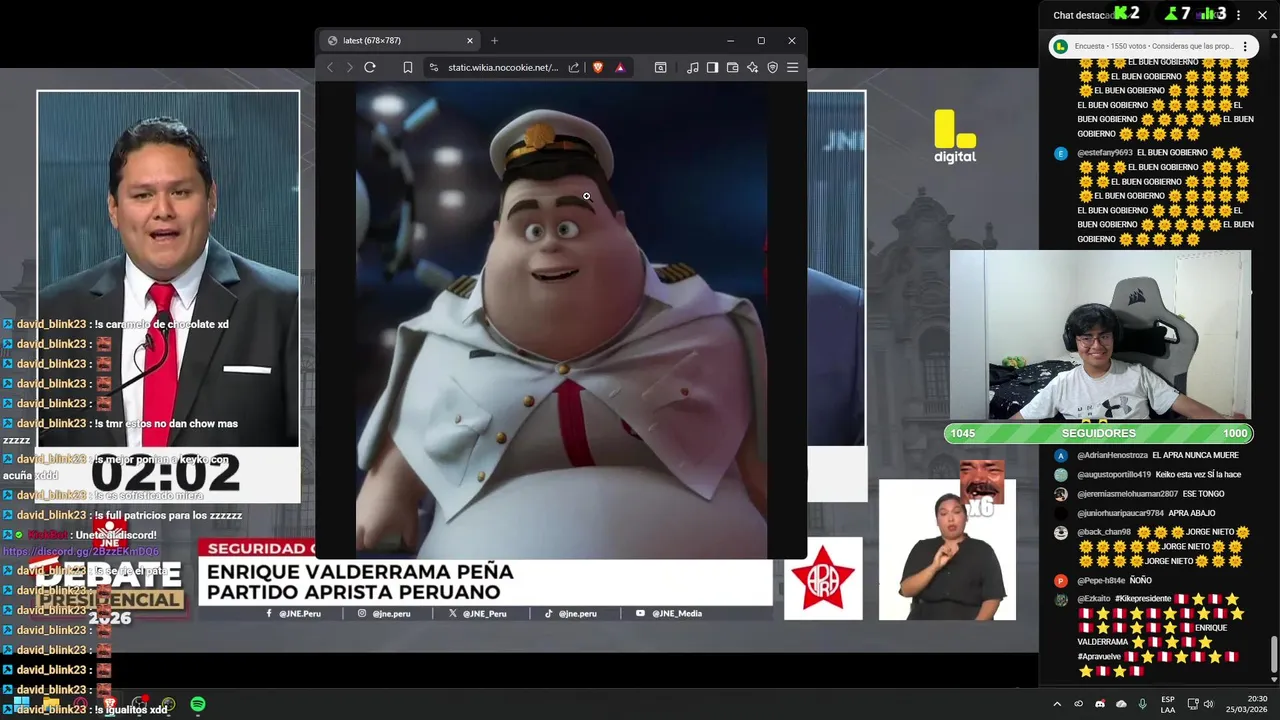Screen dimensions: 1280x720
Task: Click @Pepe-h8t4e 'ÑOÑO' message
Action: coord(1114,580)
